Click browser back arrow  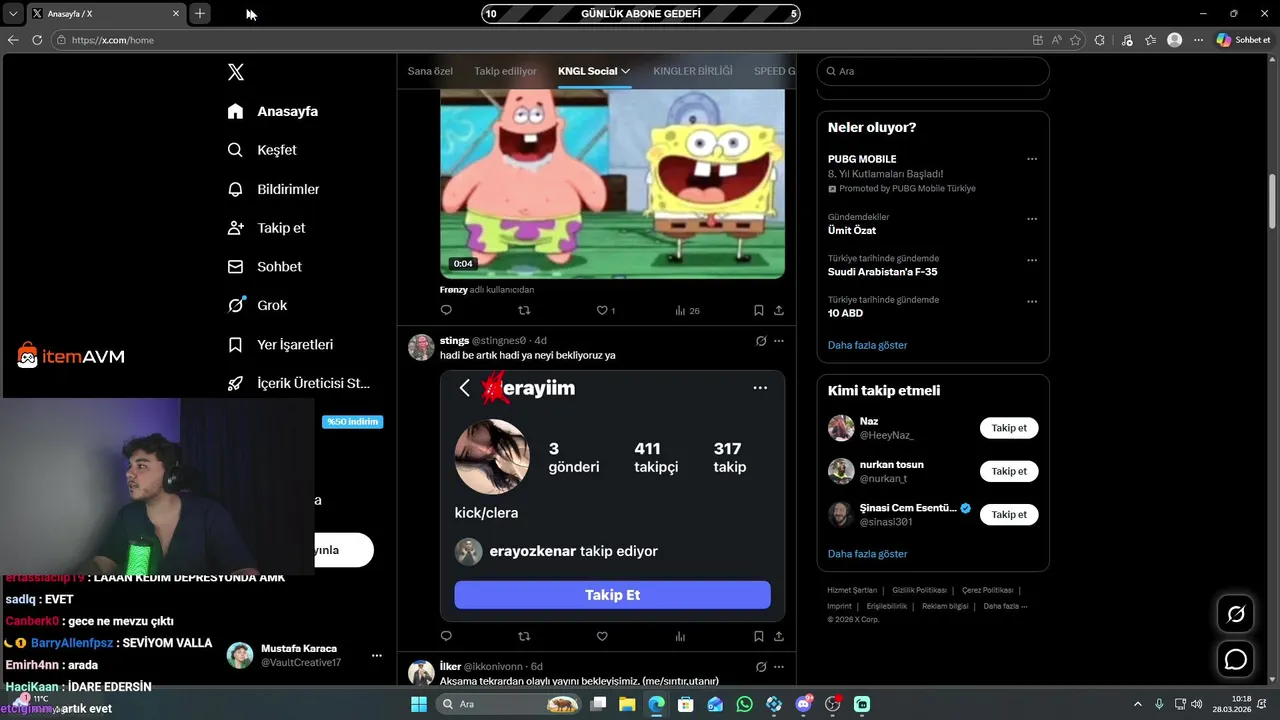coord(13,40)
